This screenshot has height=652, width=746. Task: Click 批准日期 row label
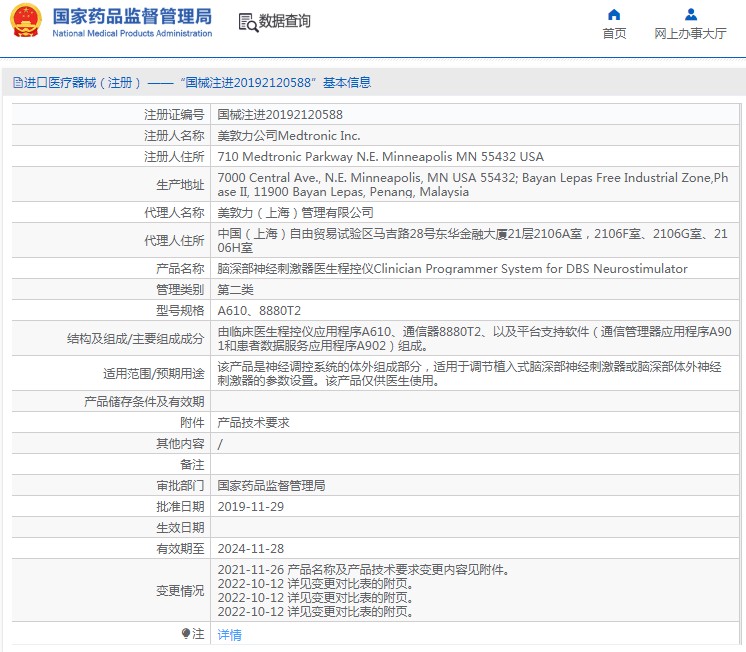click(180, 506)
